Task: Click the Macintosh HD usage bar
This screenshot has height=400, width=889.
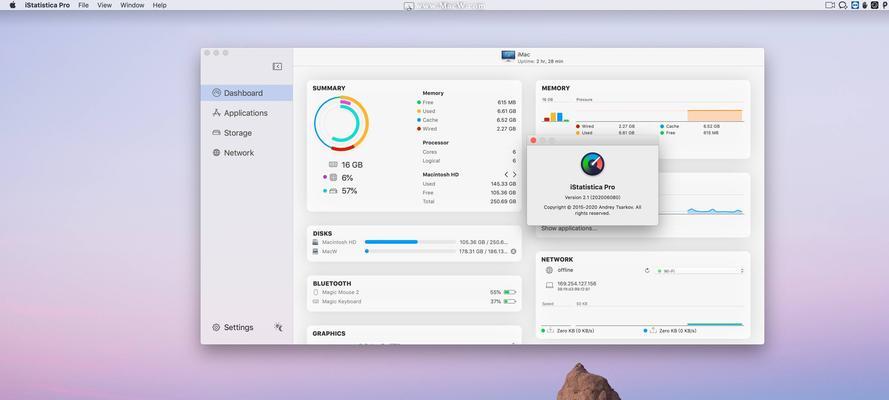Action: [410, 242]
